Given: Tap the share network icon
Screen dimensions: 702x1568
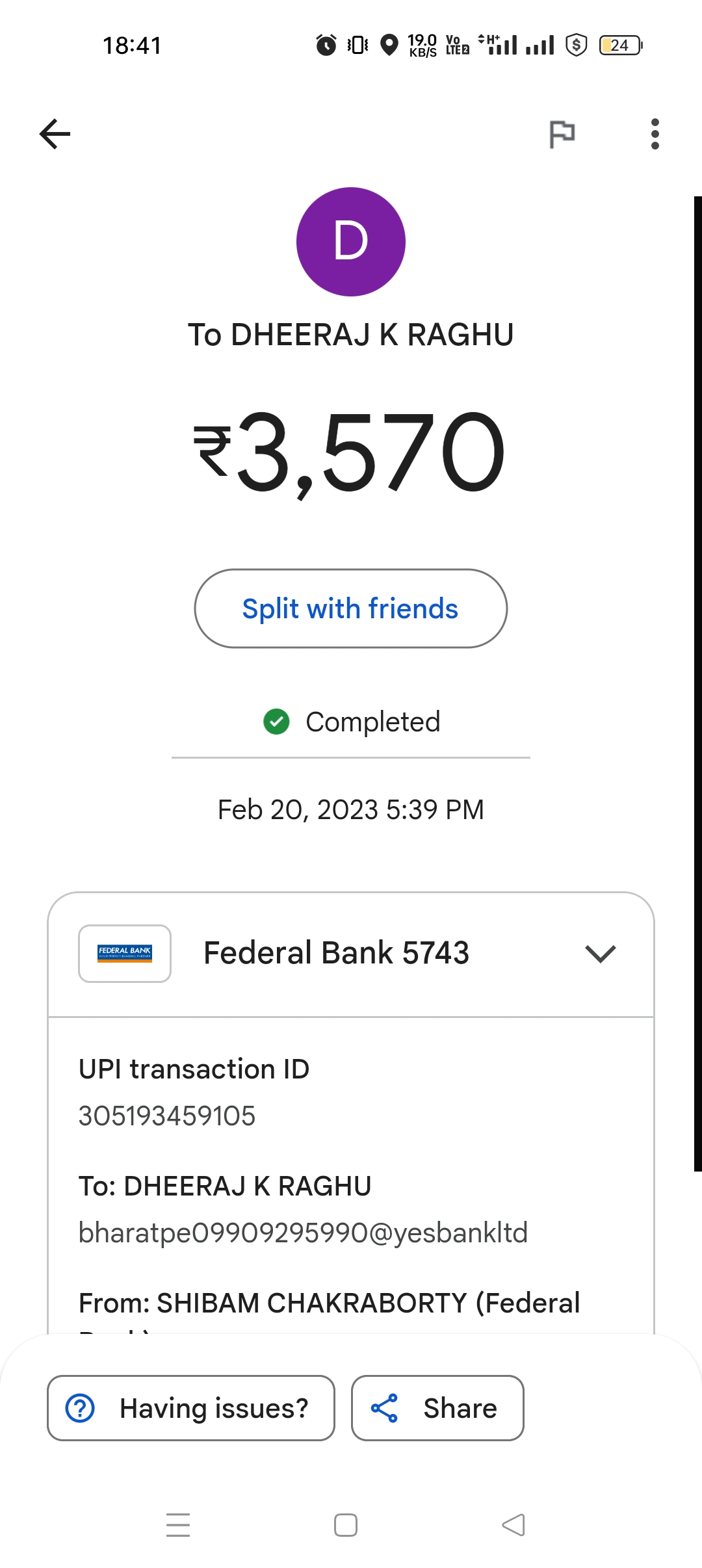Looking at the screenshot, I should 384,1408.
